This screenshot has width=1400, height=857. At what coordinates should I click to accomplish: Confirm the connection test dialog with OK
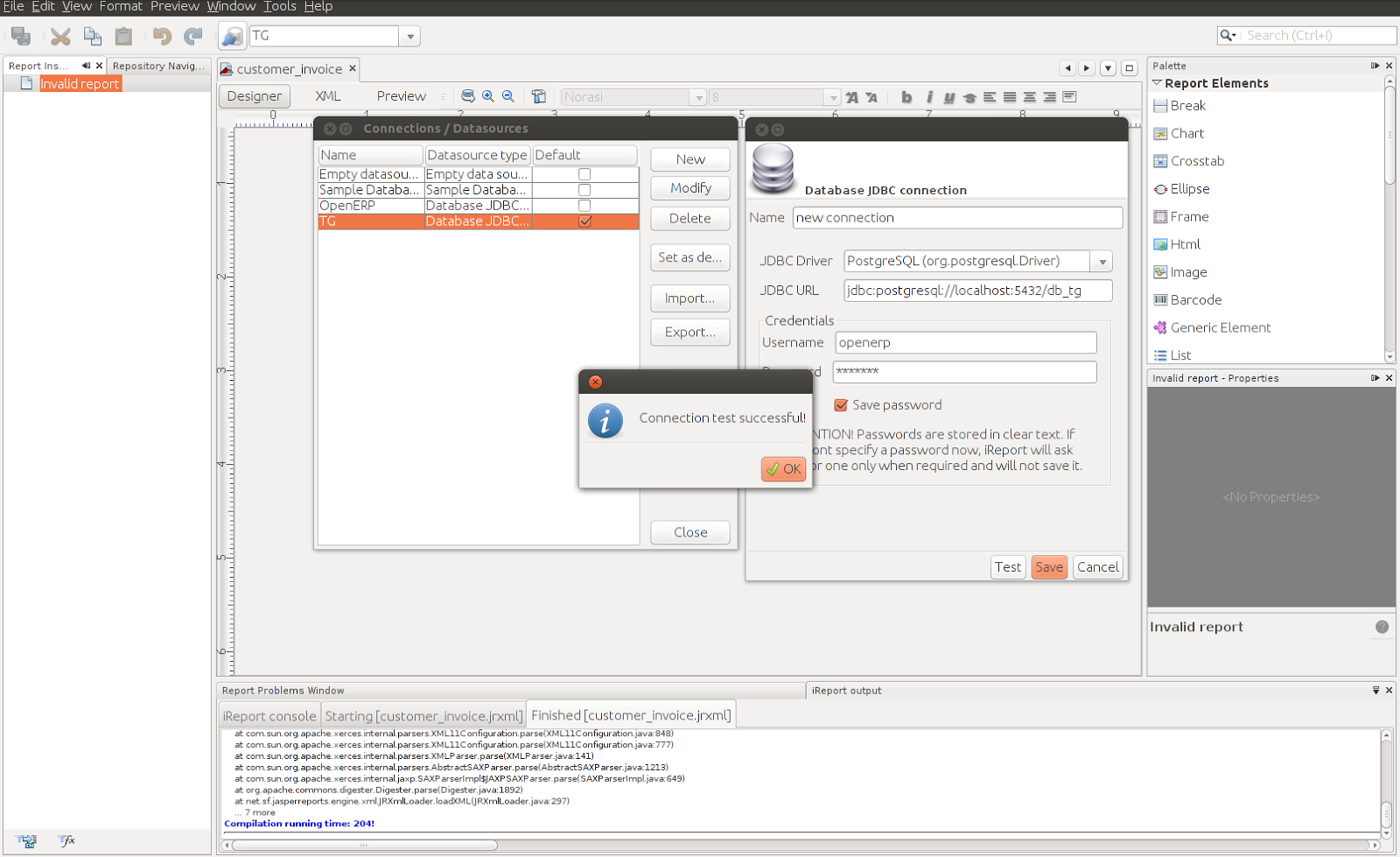click(783, 468)
